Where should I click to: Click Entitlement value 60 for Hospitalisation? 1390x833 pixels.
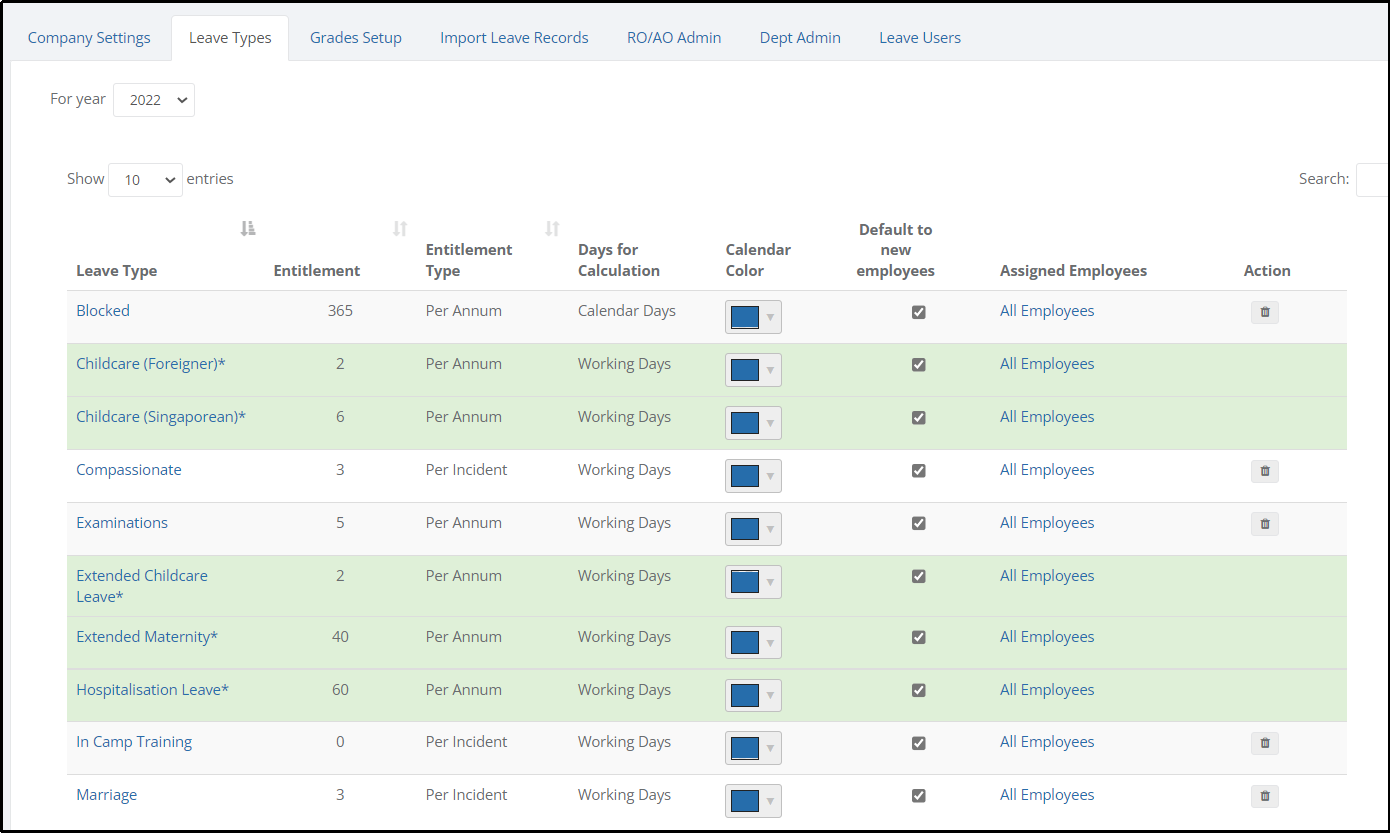click(340, 690)
